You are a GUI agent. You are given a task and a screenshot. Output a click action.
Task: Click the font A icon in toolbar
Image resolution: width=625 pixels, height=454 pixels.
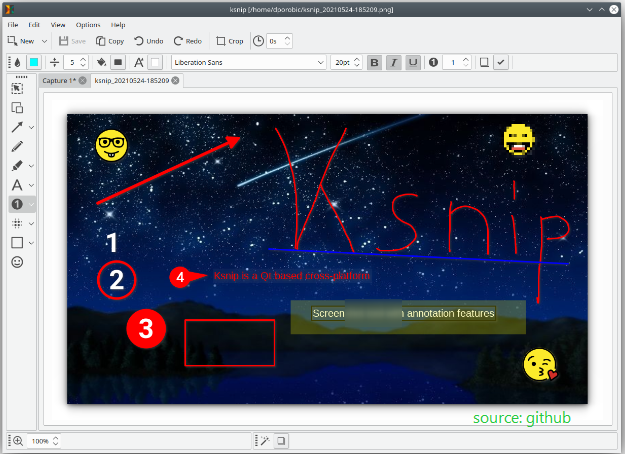pyautogui.click(x=139, y=62)
